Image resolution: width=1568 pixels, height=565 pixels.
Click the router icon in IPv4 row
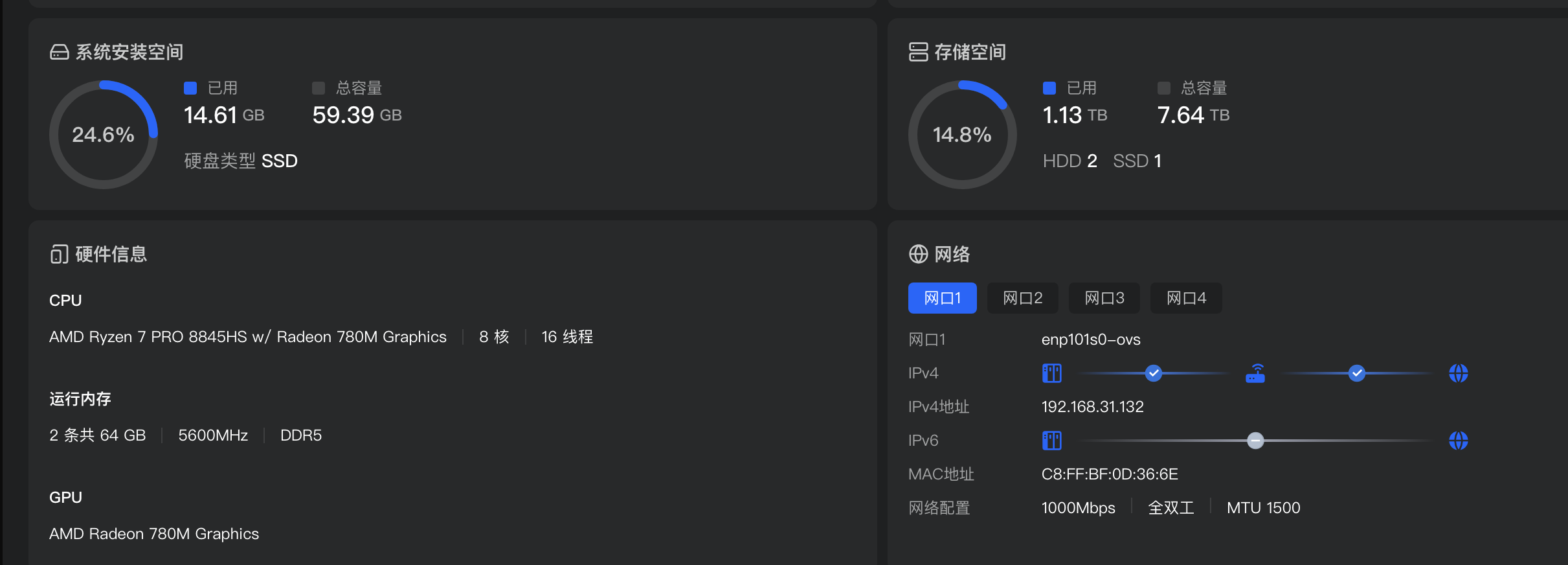point(1255,373)
